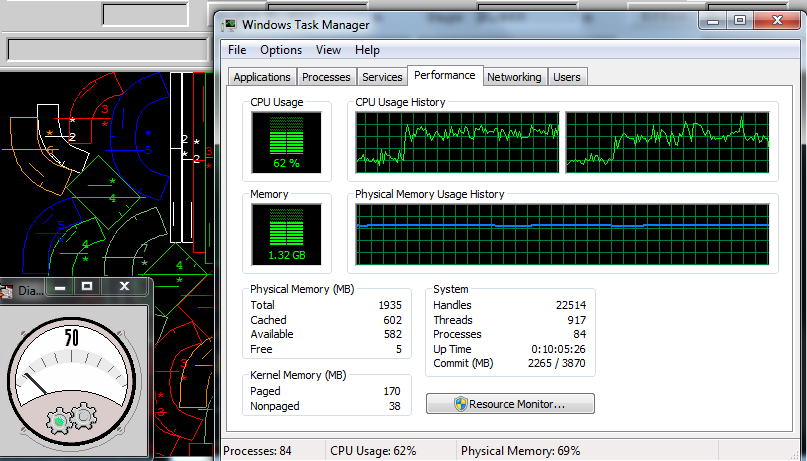Click status bar Processes: 84
Viewport: 807px width, 461px height.
coord(257,451)
